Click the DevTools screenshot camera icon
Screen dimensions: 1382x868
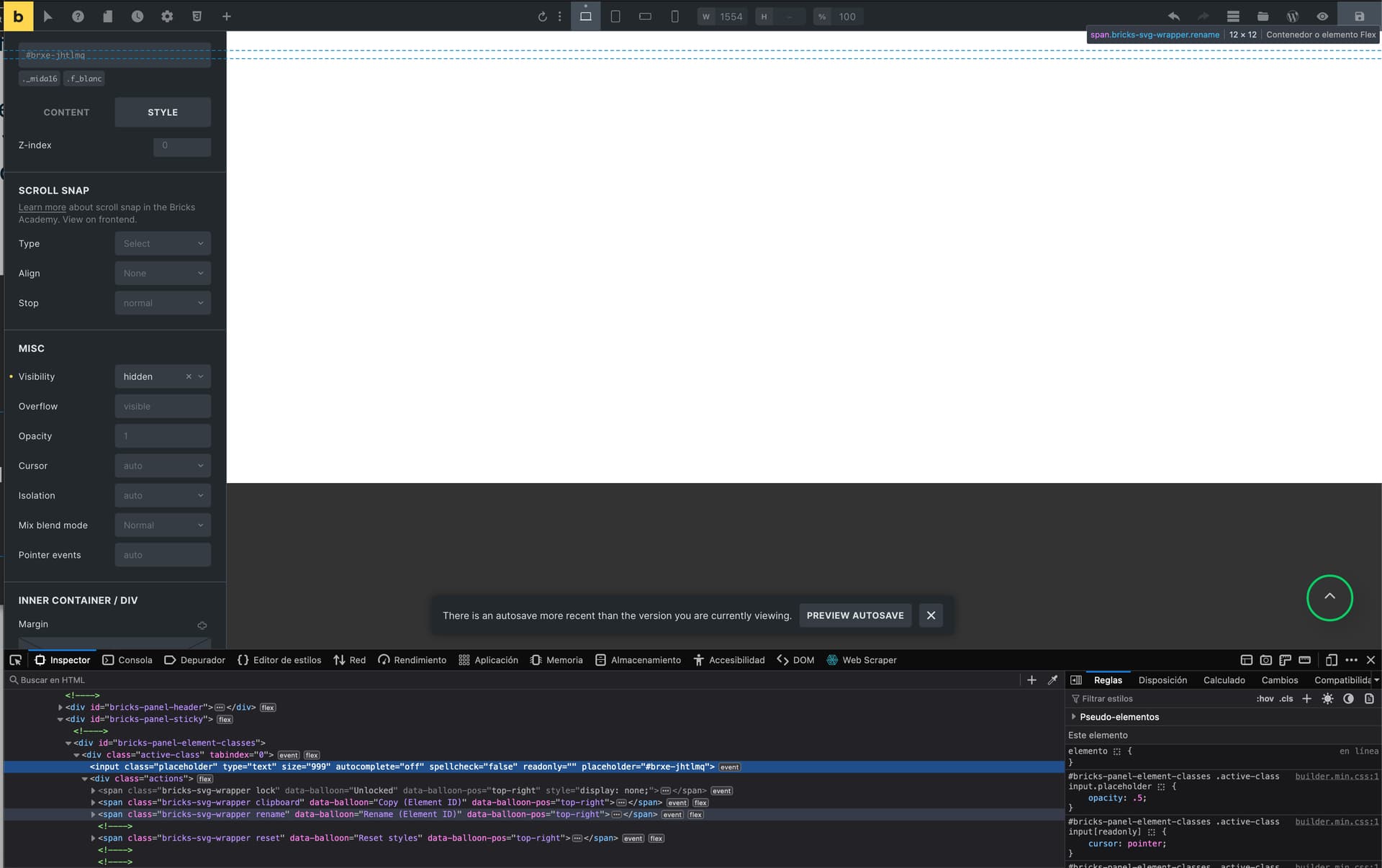(x=1266, y=660)
